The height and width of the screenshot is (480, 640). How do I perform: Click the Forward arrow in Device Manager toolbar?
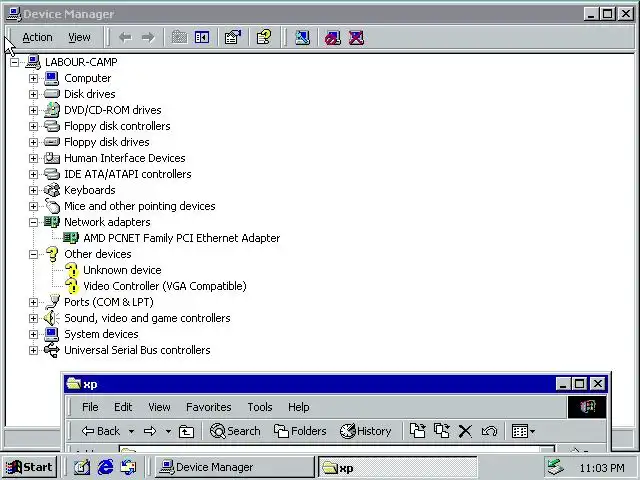click(148, 38)
